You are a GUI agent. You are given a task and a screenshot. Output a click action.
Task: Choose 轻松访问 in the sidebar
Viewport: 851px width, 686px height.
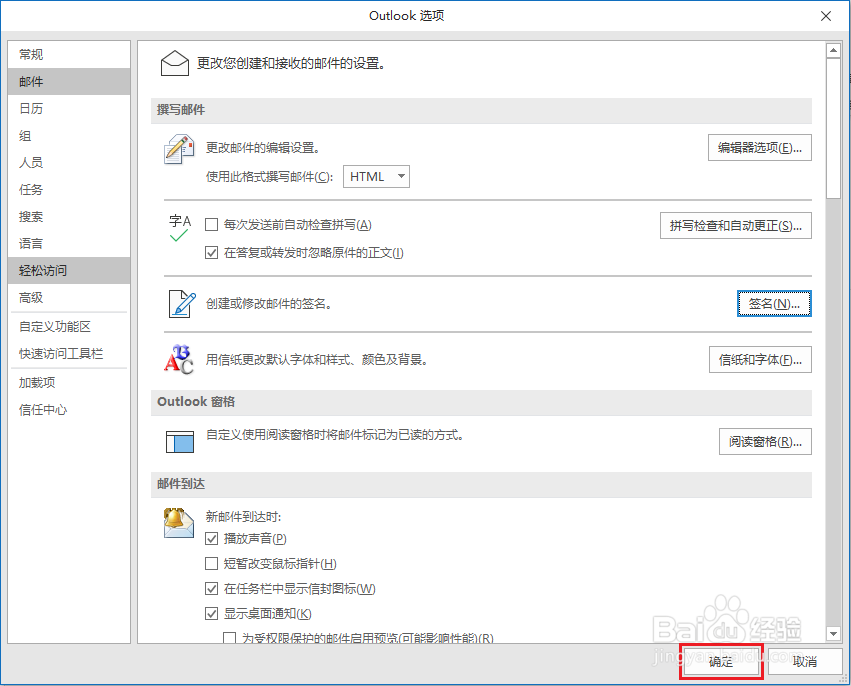coord(69,270)
